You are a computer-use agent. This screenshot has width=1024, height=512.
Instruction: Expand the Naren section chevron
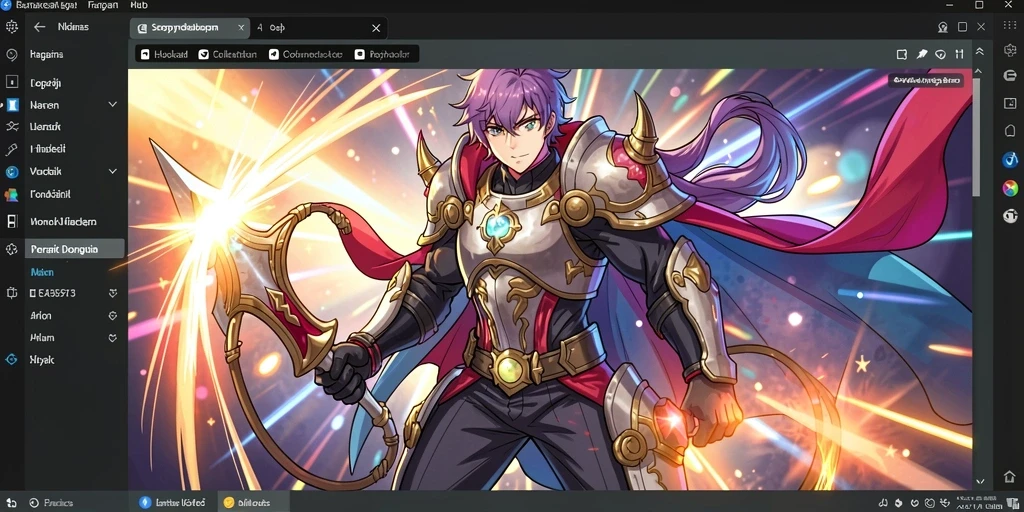(112, 104)
